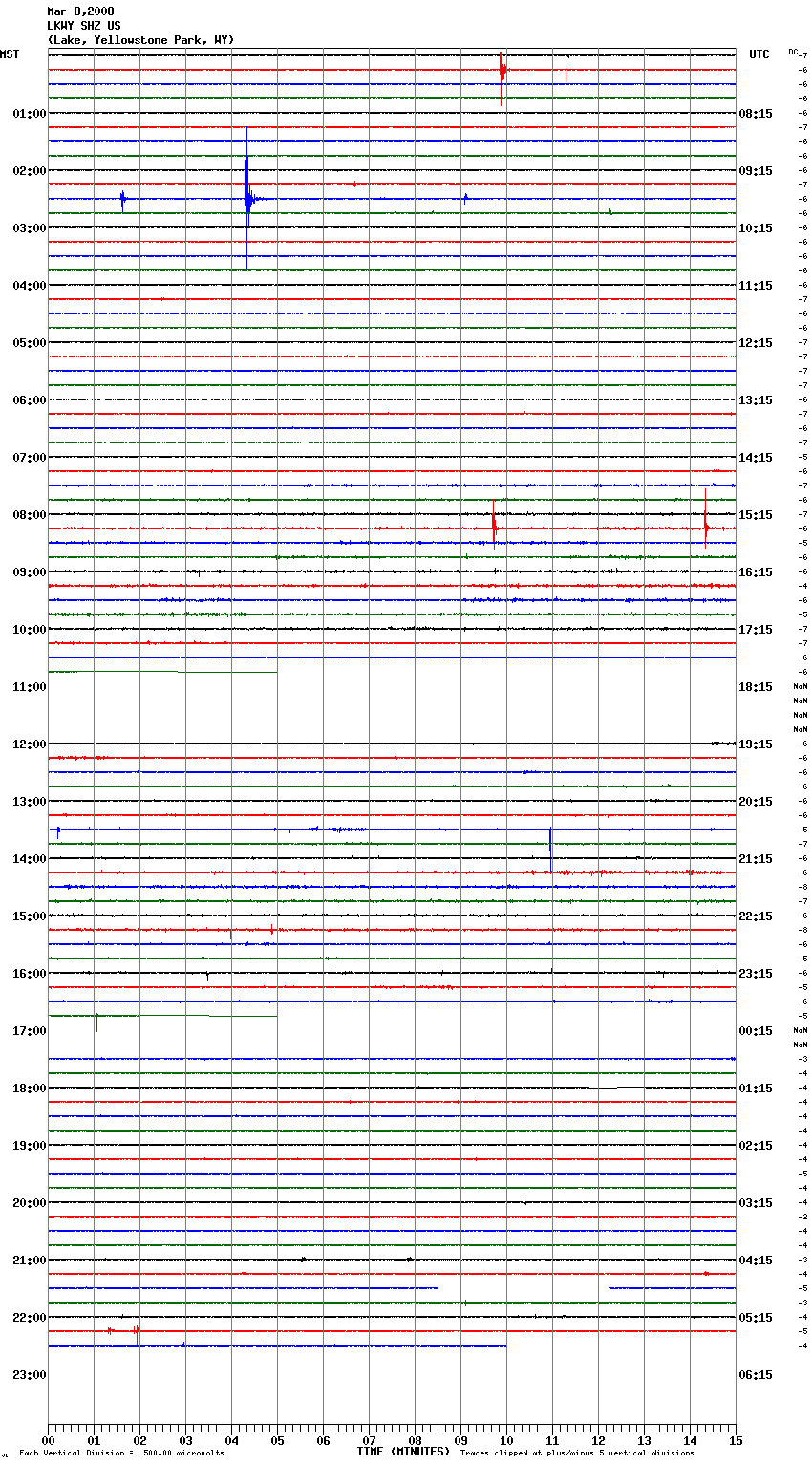The height and width of the screenshot is (1466, 812).
Task: Click the "Traces clipped at plus/minus 5 vertical divisions" note
Action: coord(577,1454)
